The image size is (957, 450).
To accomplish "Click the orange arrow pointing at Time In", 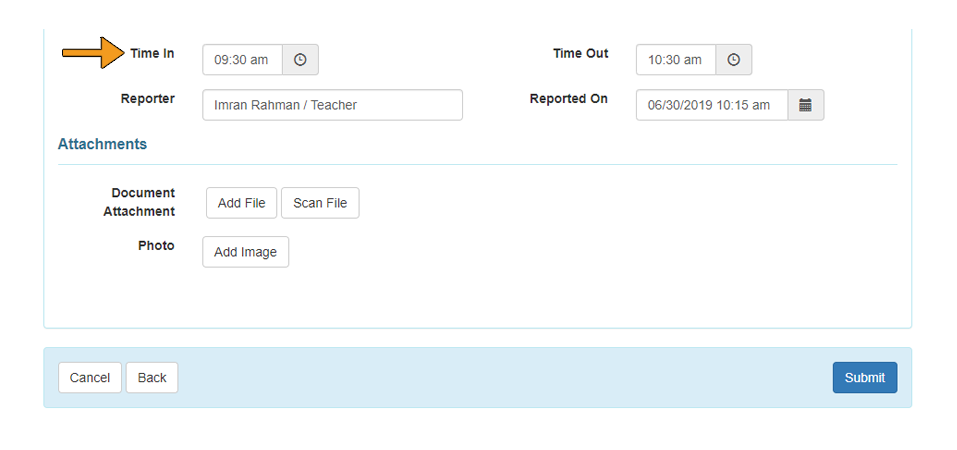I will pyautogui.click(x=96, y=53).
